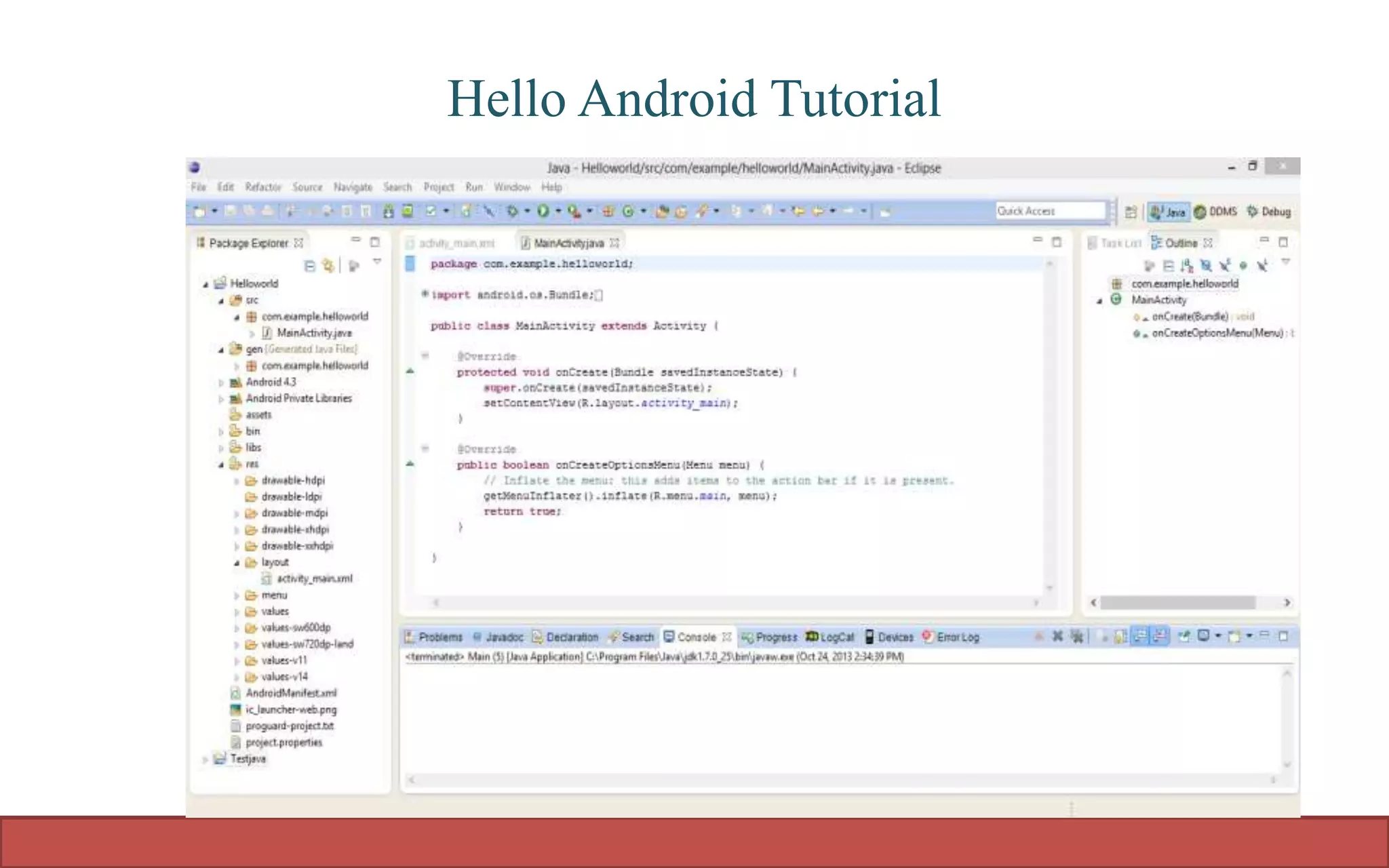Select AndroidManifest.xml in Package Explorer

pyautogui.click(x=291, y=693)
